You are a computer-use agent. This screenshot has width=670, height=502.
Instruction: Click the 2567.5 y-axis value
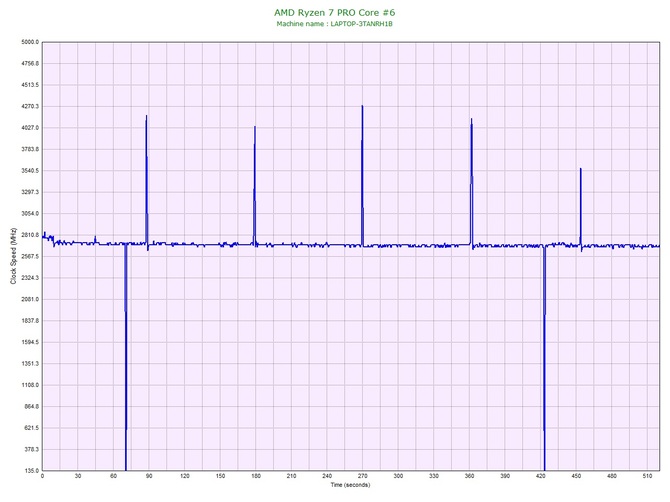30,256
